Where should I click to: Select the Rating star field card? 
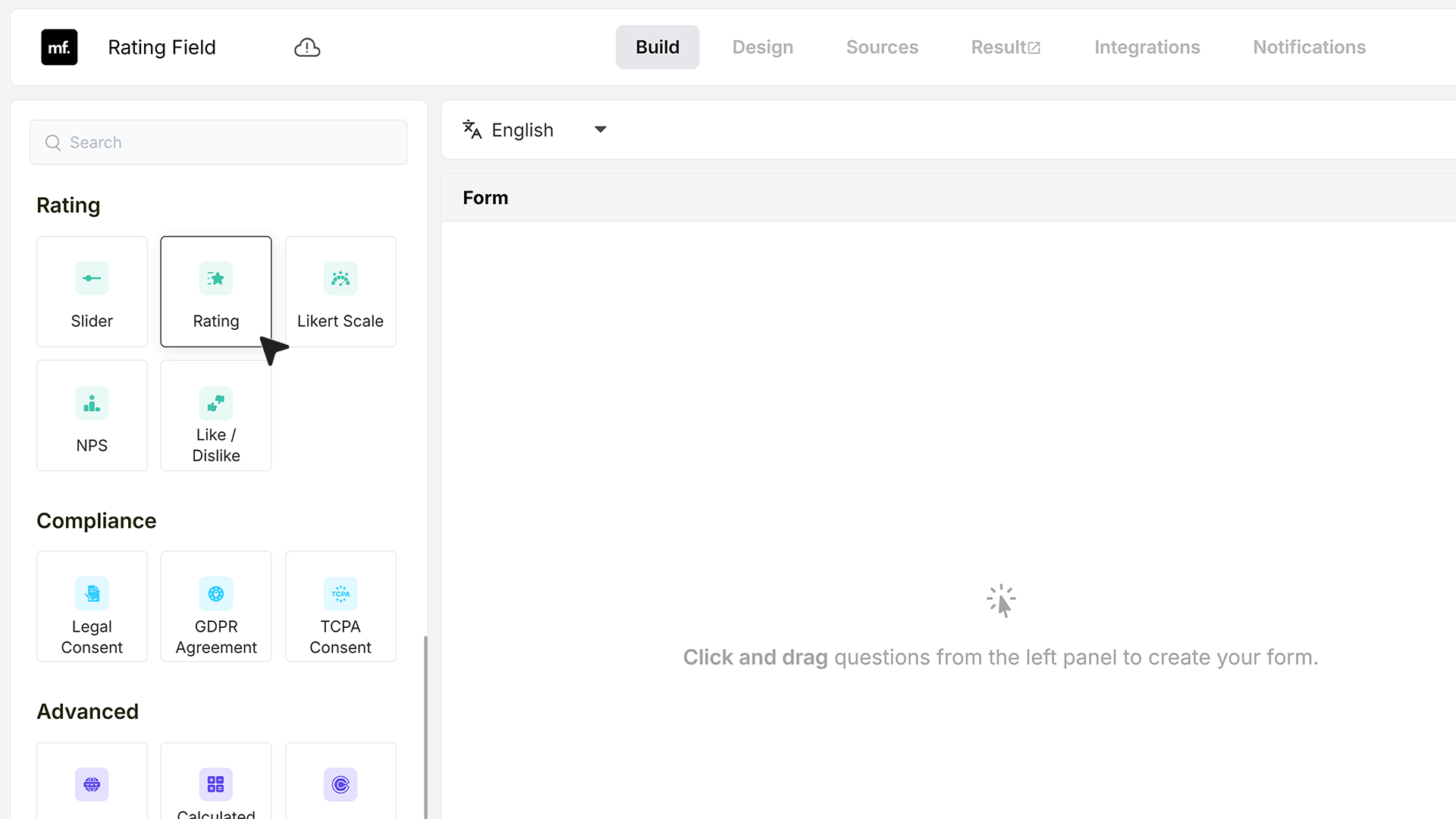tap(216, 291)
